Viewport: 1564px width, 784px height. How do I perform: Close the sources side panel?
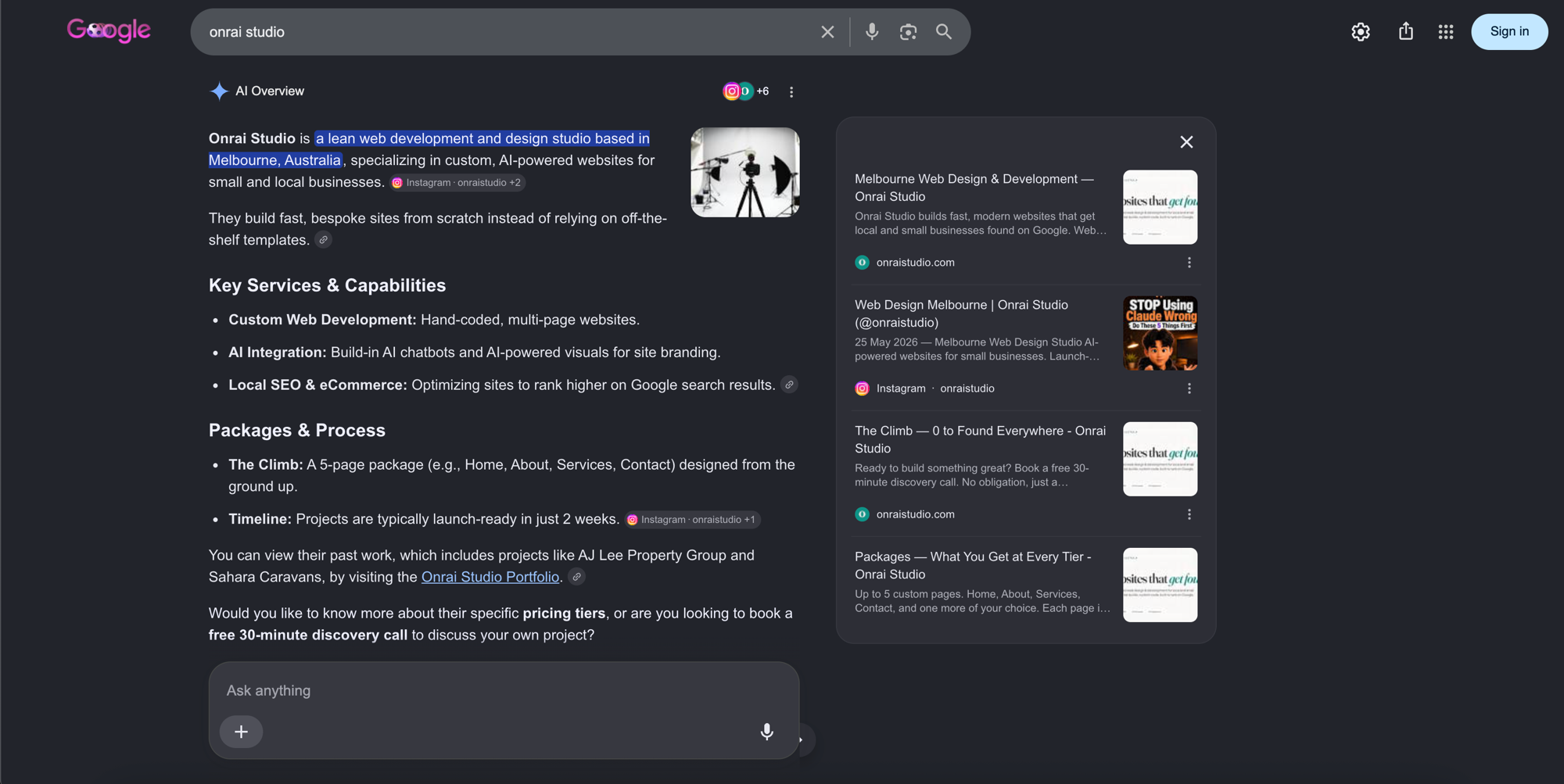(x=1186, y=141)
